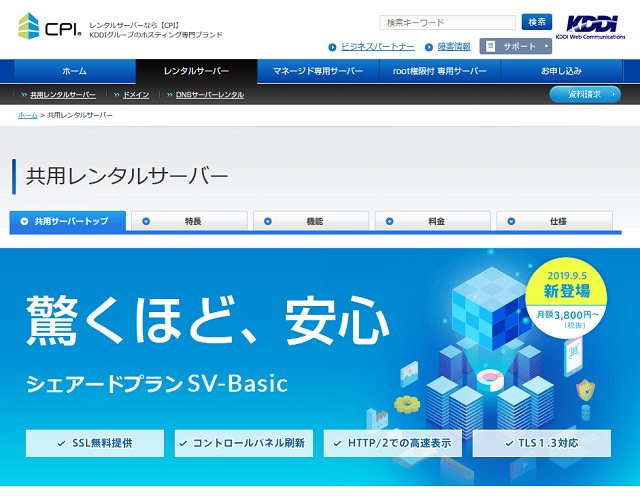This screenshot has width=640, height=497.
Task: Open マネージド専用サーバー navigation item
Action: point(318,71)
